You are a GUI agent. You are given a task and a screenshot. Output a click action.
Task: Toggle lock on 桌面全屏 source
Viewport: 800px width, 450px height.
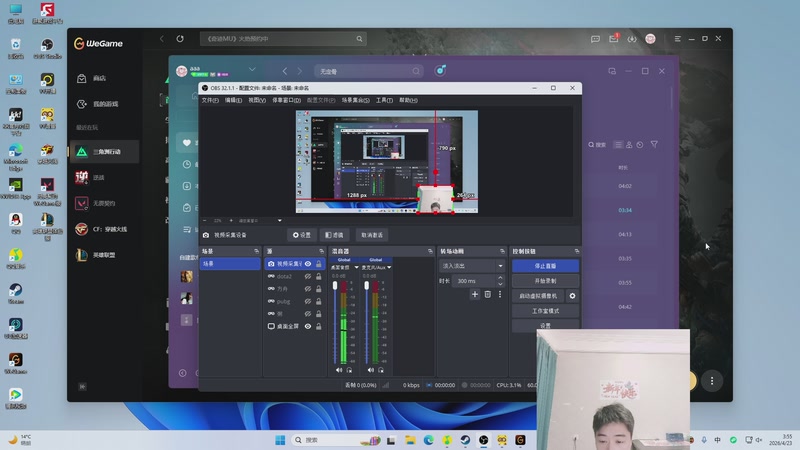click(x=319, y=326)
